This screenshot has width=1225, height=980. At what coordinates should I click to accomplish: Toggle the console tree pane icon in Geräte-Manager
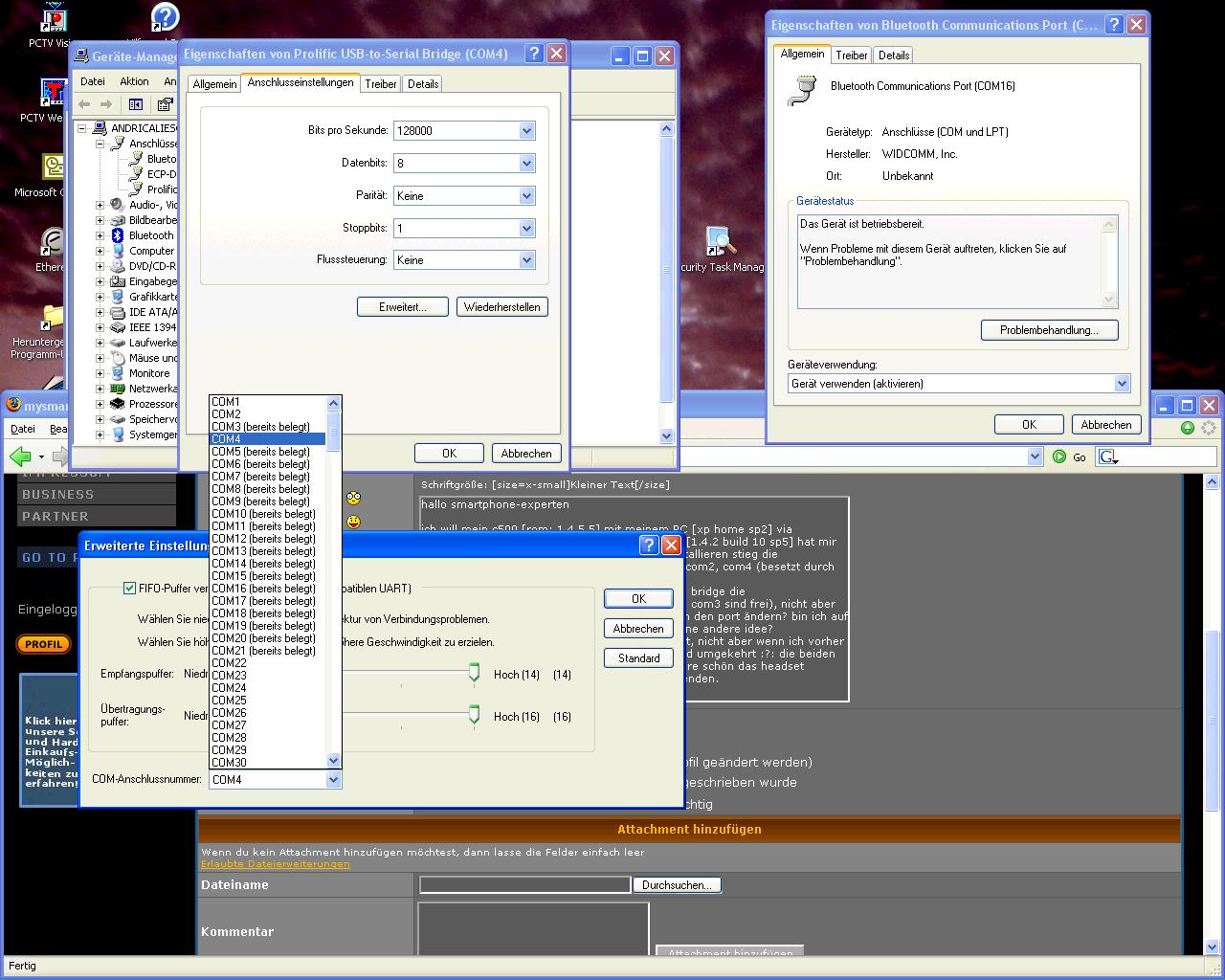click(x=136, y=104)
